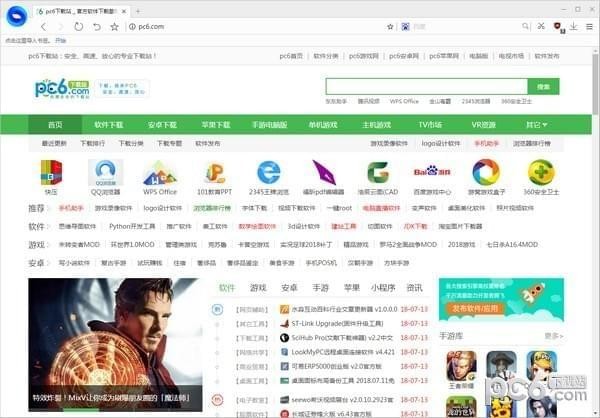Open the browser hamburger menu
Screen dimensions: 600x418
click(x=588, y=26)
